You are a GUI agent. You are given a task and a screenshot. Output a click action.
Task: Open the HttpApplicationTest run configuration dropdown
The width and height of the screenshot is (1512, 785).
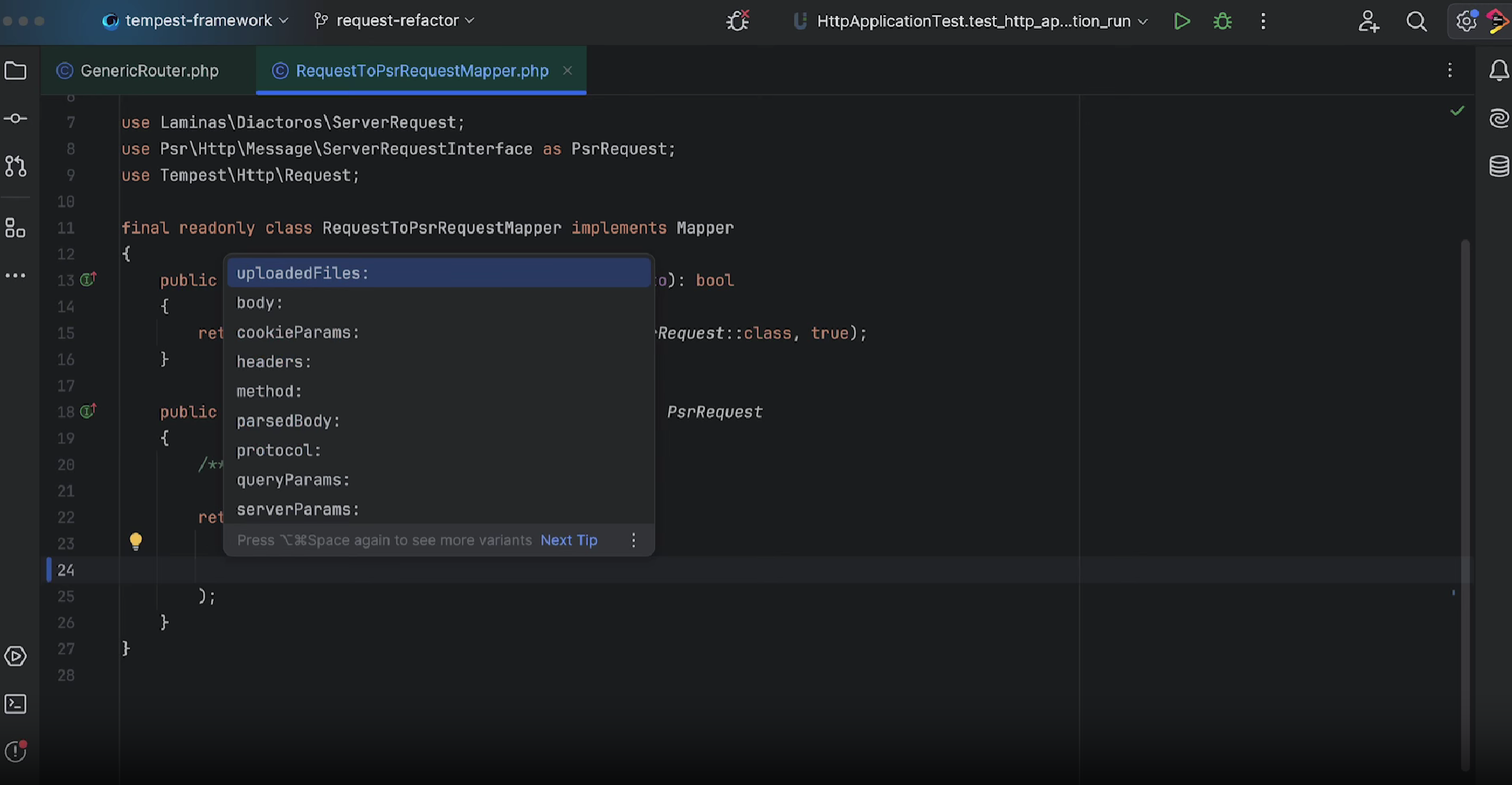(971, 21)
